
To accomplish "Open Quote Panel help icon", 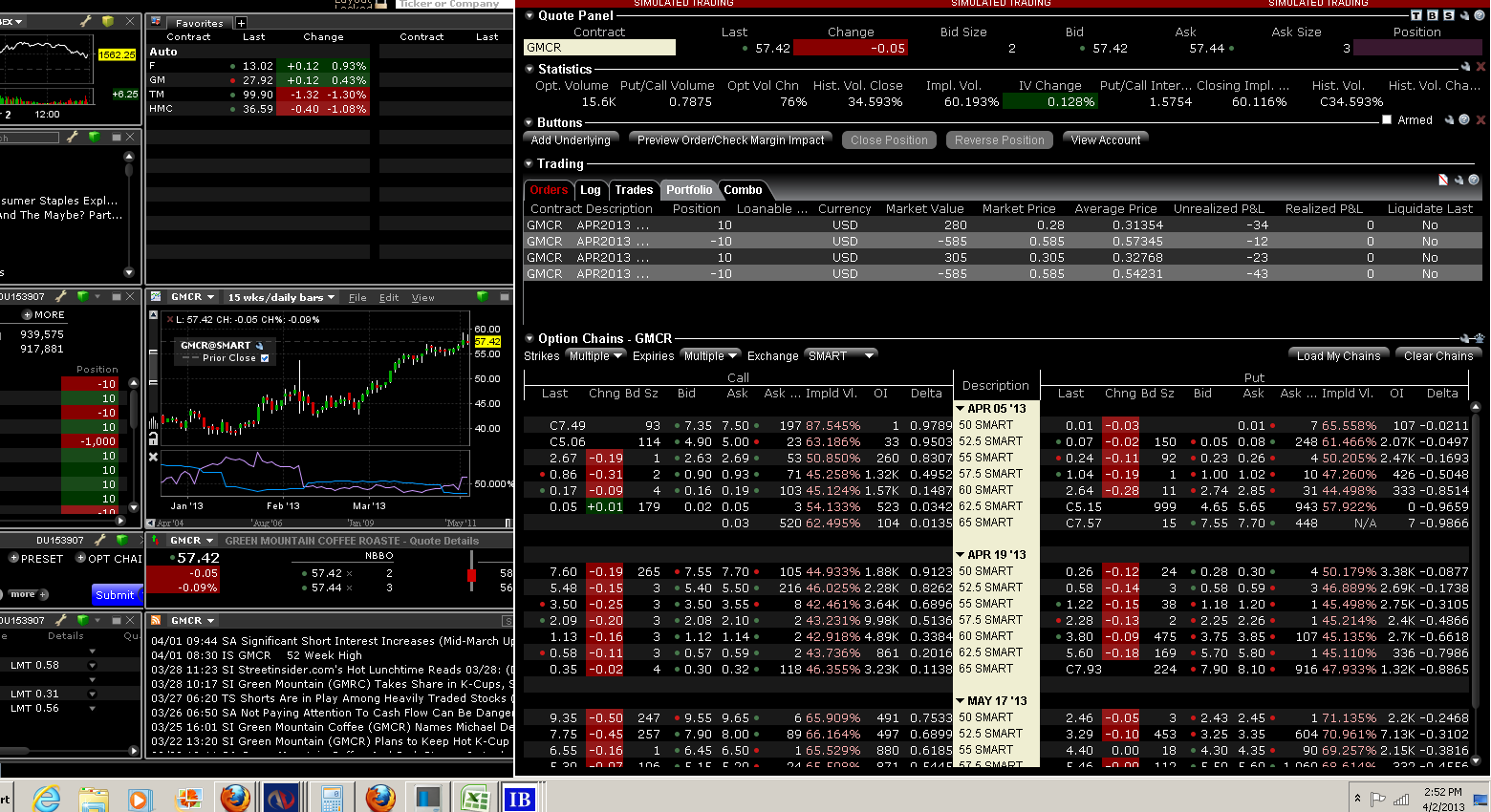I will point(1480,15).
